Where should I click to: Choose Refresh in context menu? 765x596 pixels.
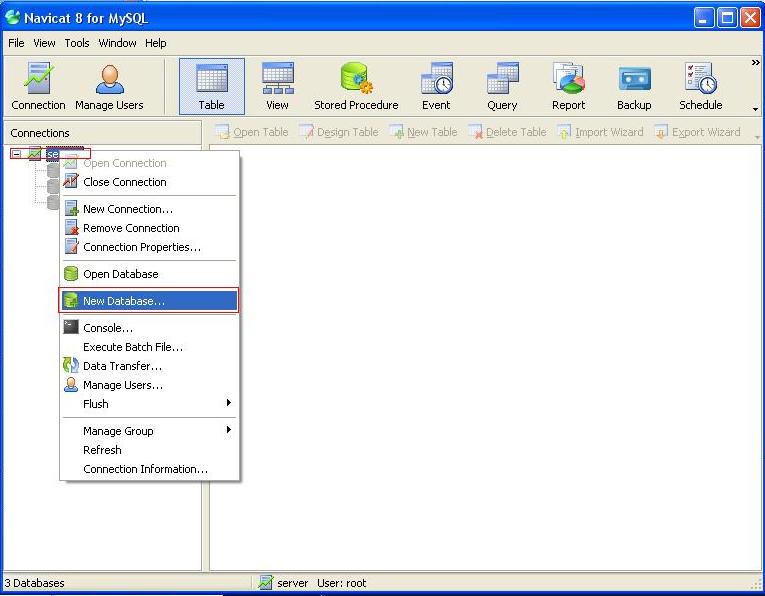pos(149,450)
